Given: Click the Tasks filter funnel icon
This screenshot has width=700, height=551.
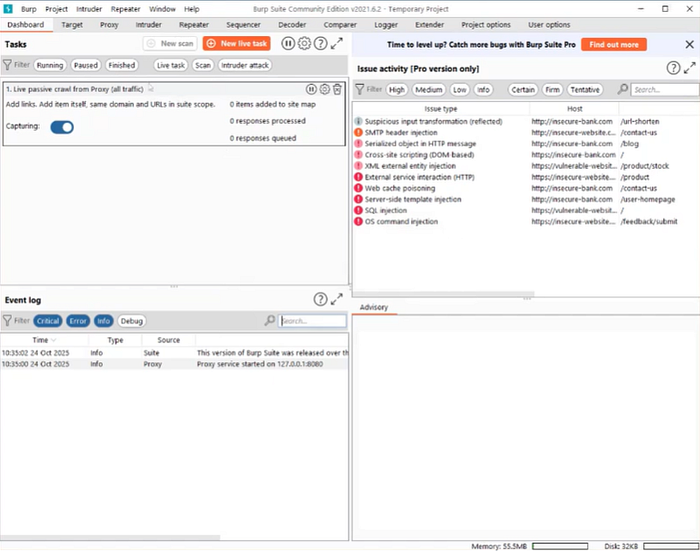Looking at the screenshot, I should [x=7, y=65].
